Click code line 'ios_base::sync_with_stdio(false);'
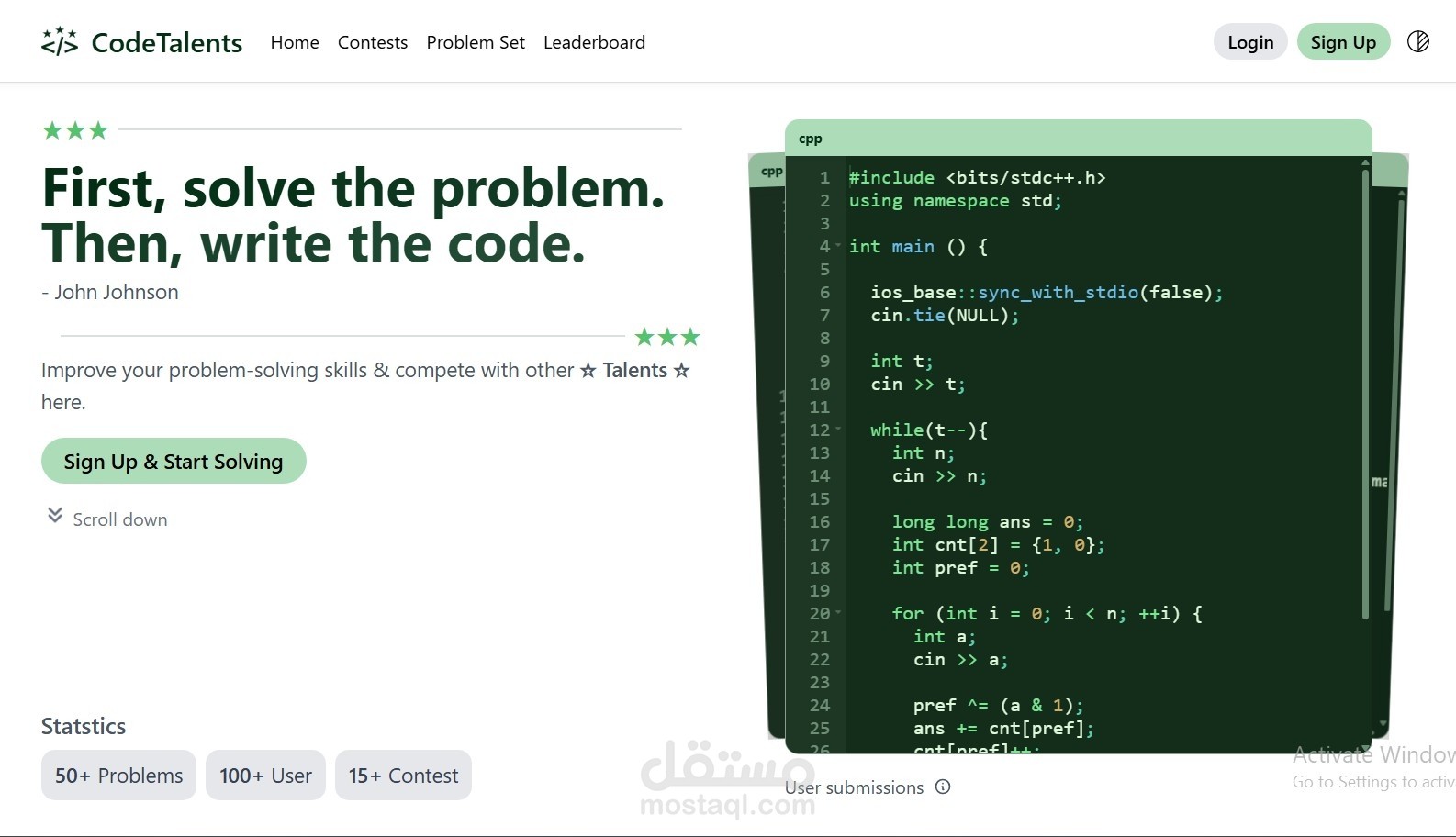 pyautogui.click(x=1047, y=292)
